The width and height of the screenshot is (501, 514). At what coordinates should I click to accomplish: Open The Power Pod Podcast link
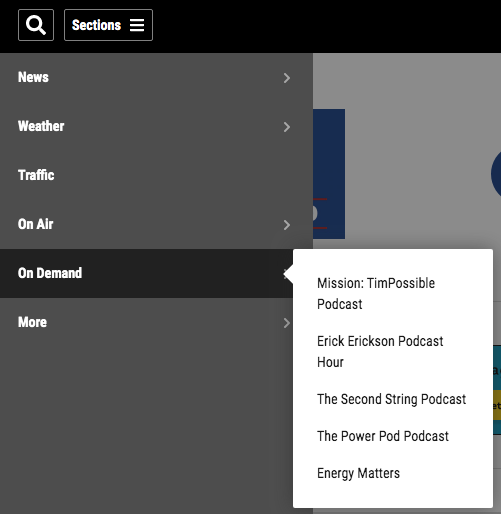[383, 436]
